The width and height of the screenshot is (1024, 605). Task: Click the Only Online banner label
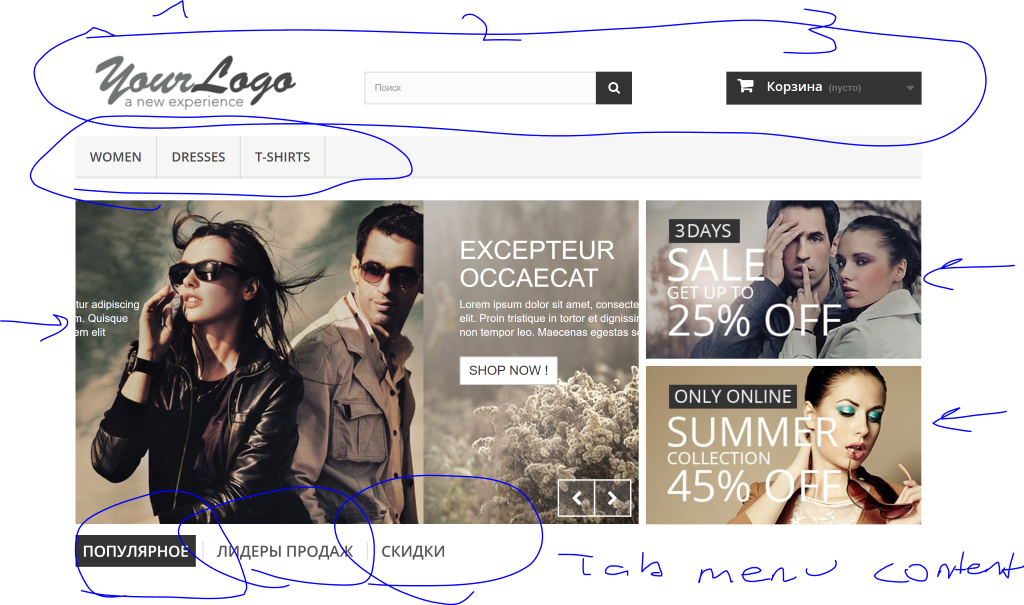pos(733,397)
